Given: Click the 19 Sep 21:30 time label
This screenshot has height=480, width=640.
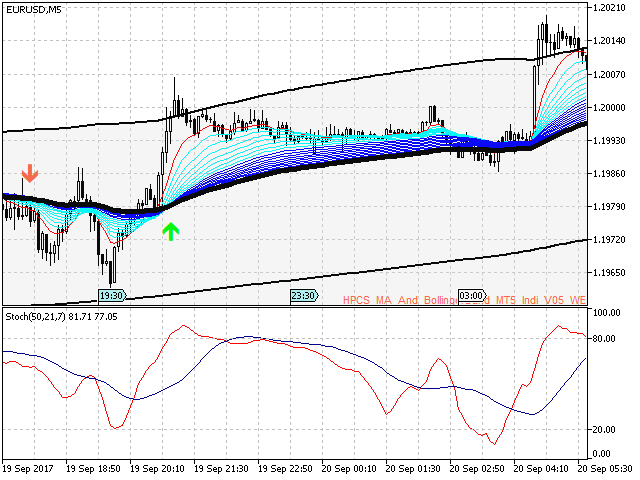Looking at the screenshot, I should click(x=221, y=469).
